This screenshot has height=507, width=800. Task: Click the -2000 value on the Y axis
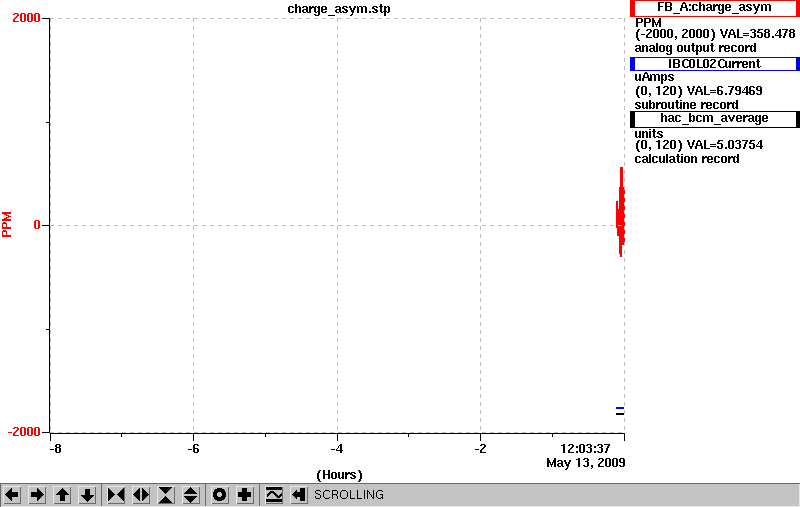(24, 432)
